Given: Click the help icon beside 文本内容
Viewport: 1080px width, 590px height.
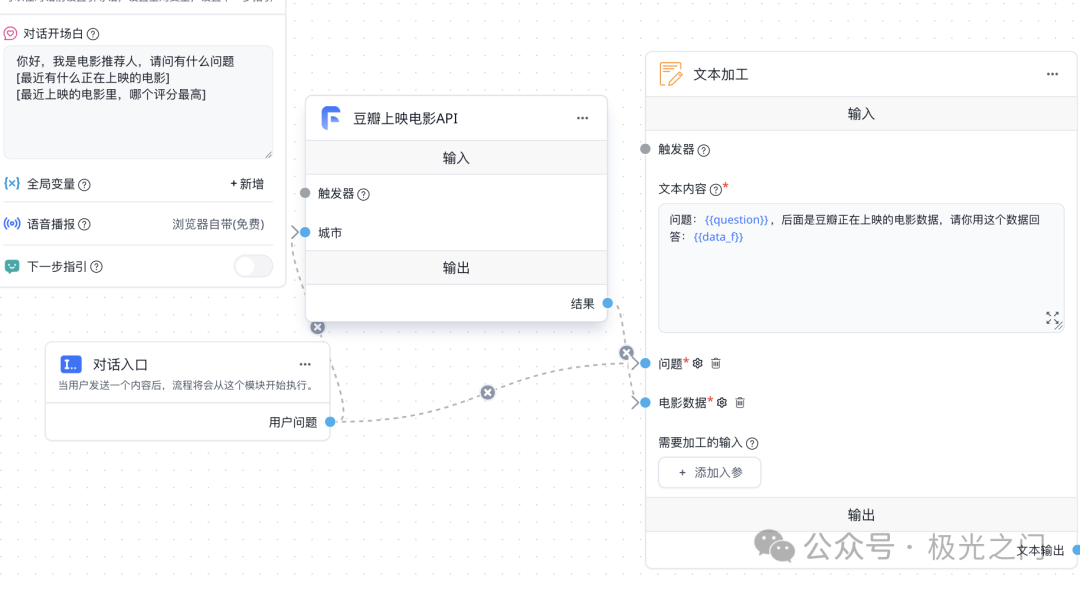Looking at the screenshot, I should 716,189.
